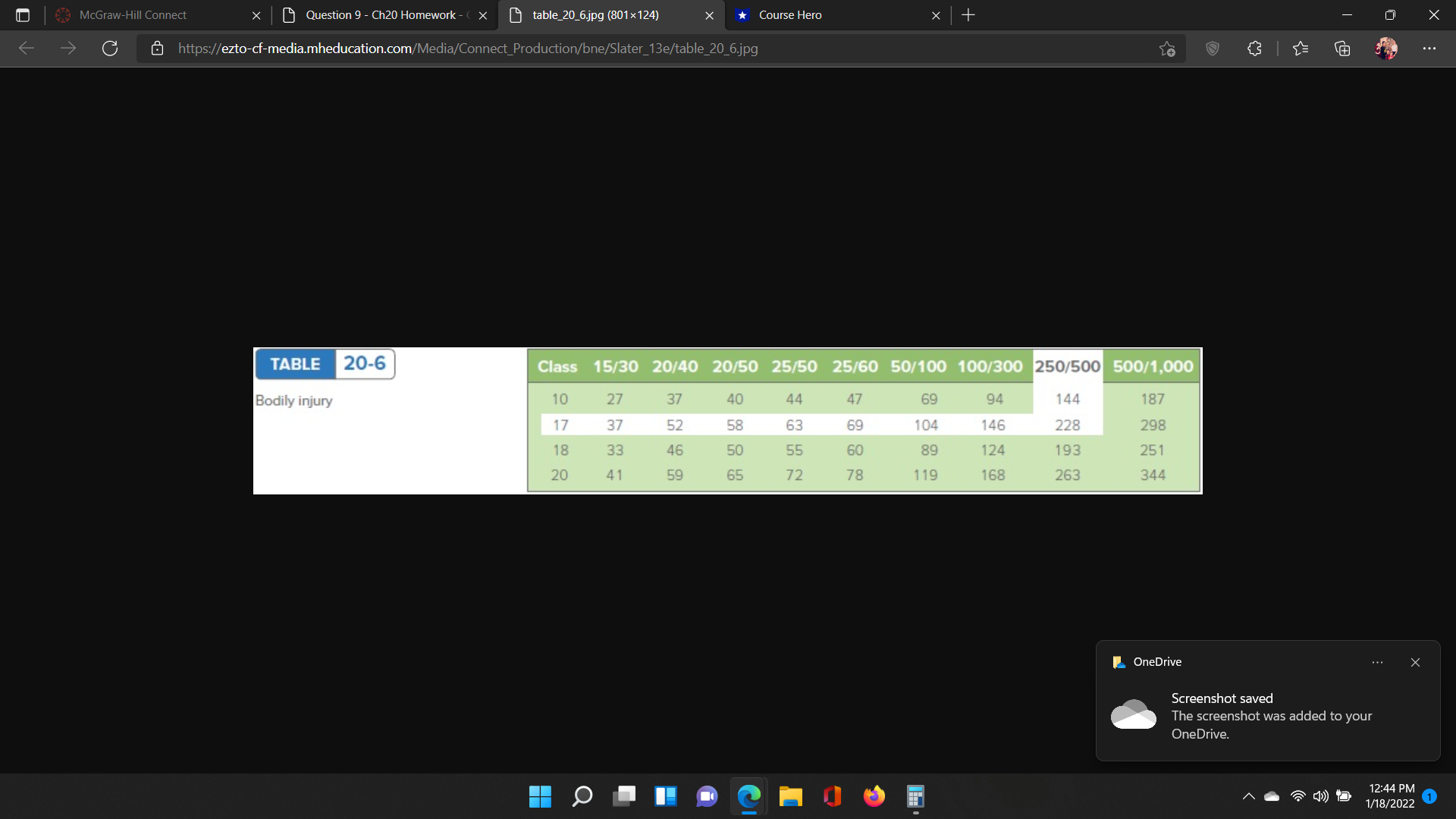Open the Settings and more menu

(1430, 49)
